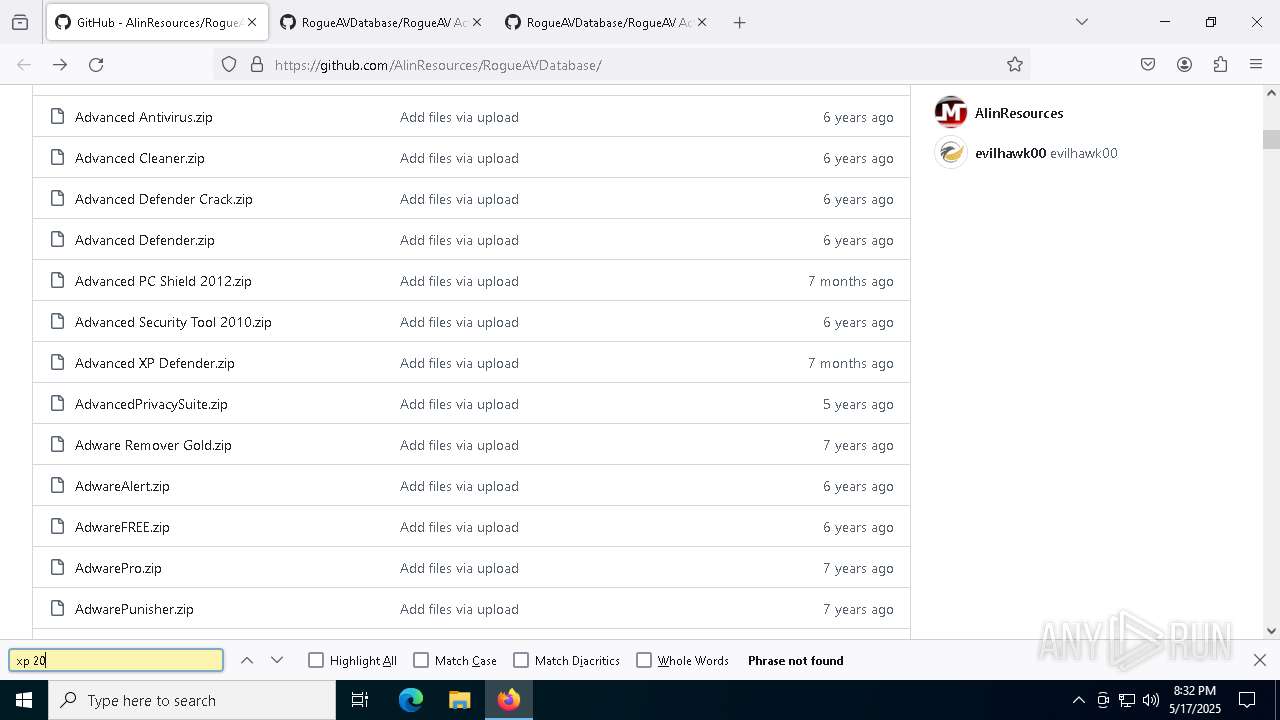Enable the Match Diacritics checkbox
This screenshot has width=1280, height=720.
tap(521, 660)
